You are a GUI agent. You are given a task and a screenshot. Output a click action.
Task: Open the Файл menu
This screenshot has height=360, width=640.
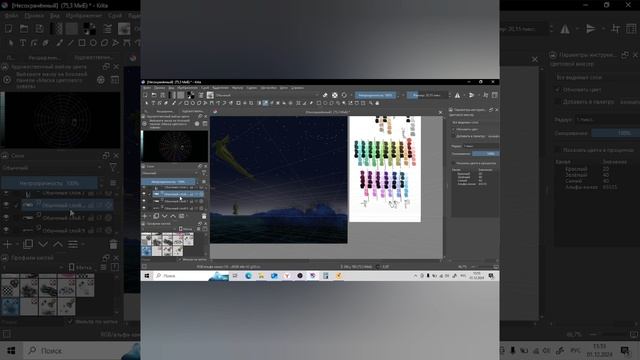pos(147,88)
